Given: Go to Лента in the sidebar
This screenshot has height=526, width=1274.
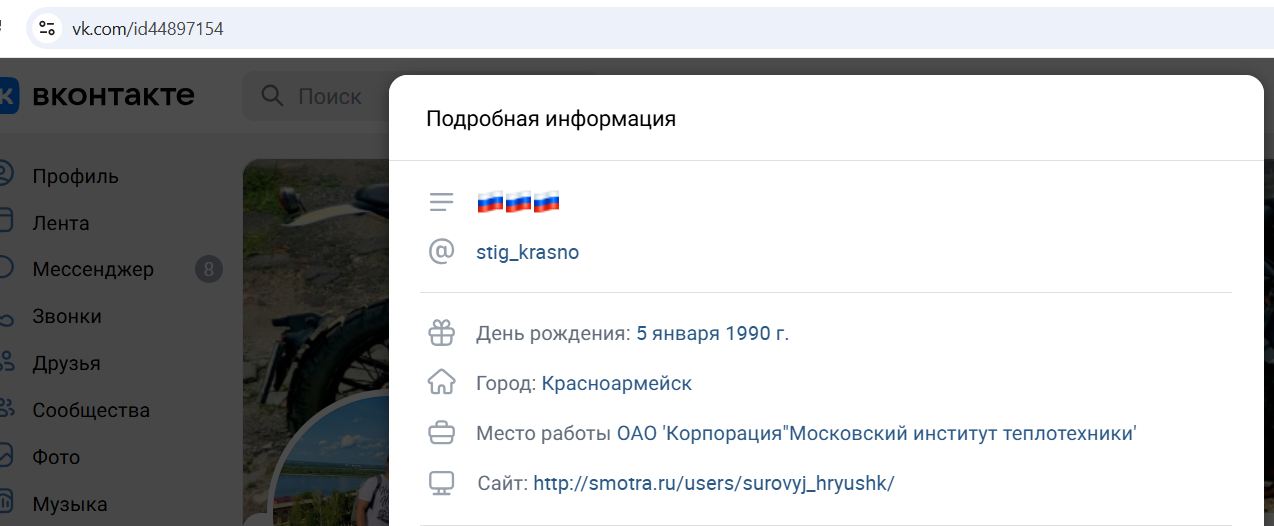Looking at the screenshot, I should 60,223.
